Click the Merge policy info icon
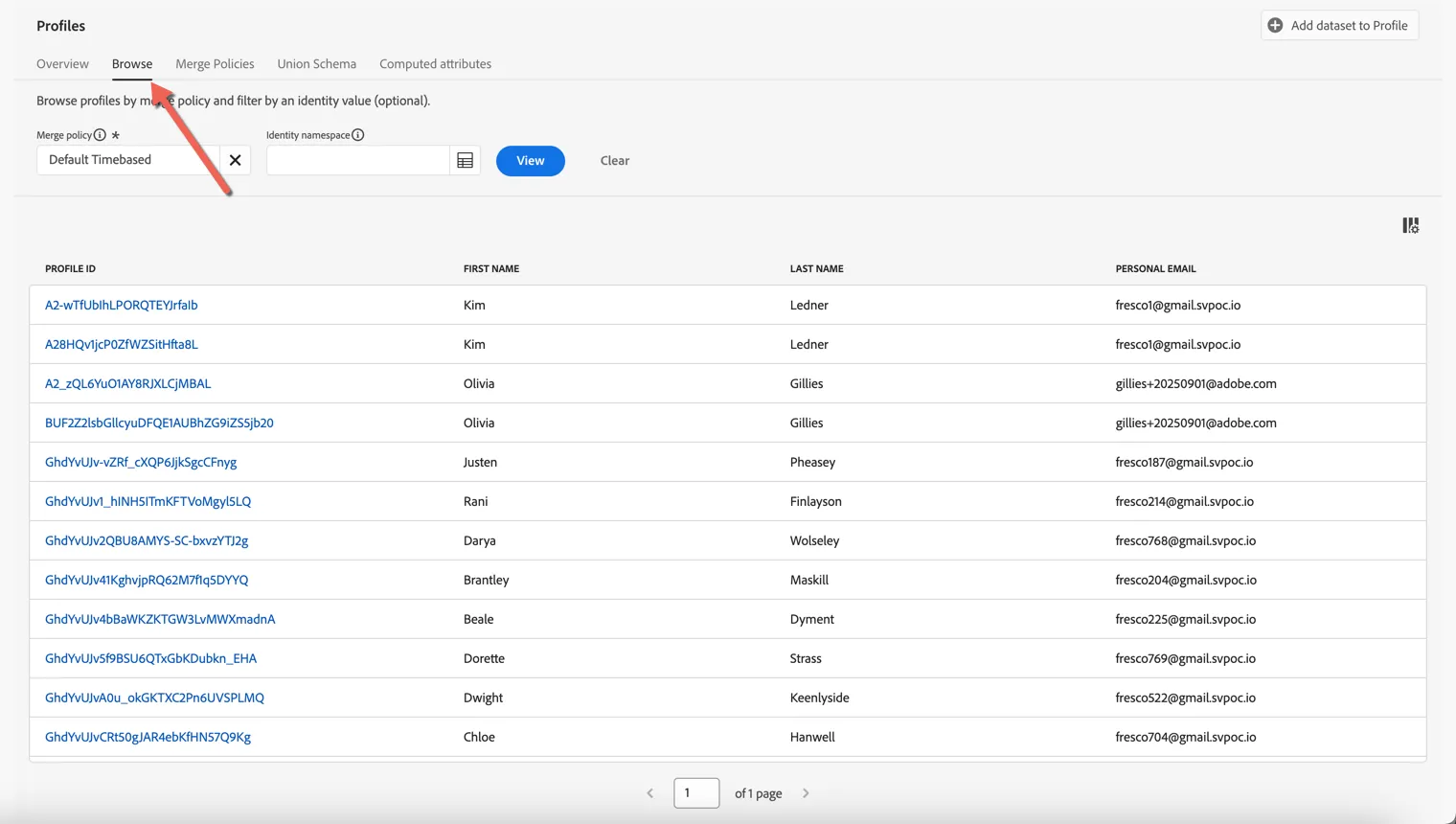1456x824 pixels. [x=100, y=135]
